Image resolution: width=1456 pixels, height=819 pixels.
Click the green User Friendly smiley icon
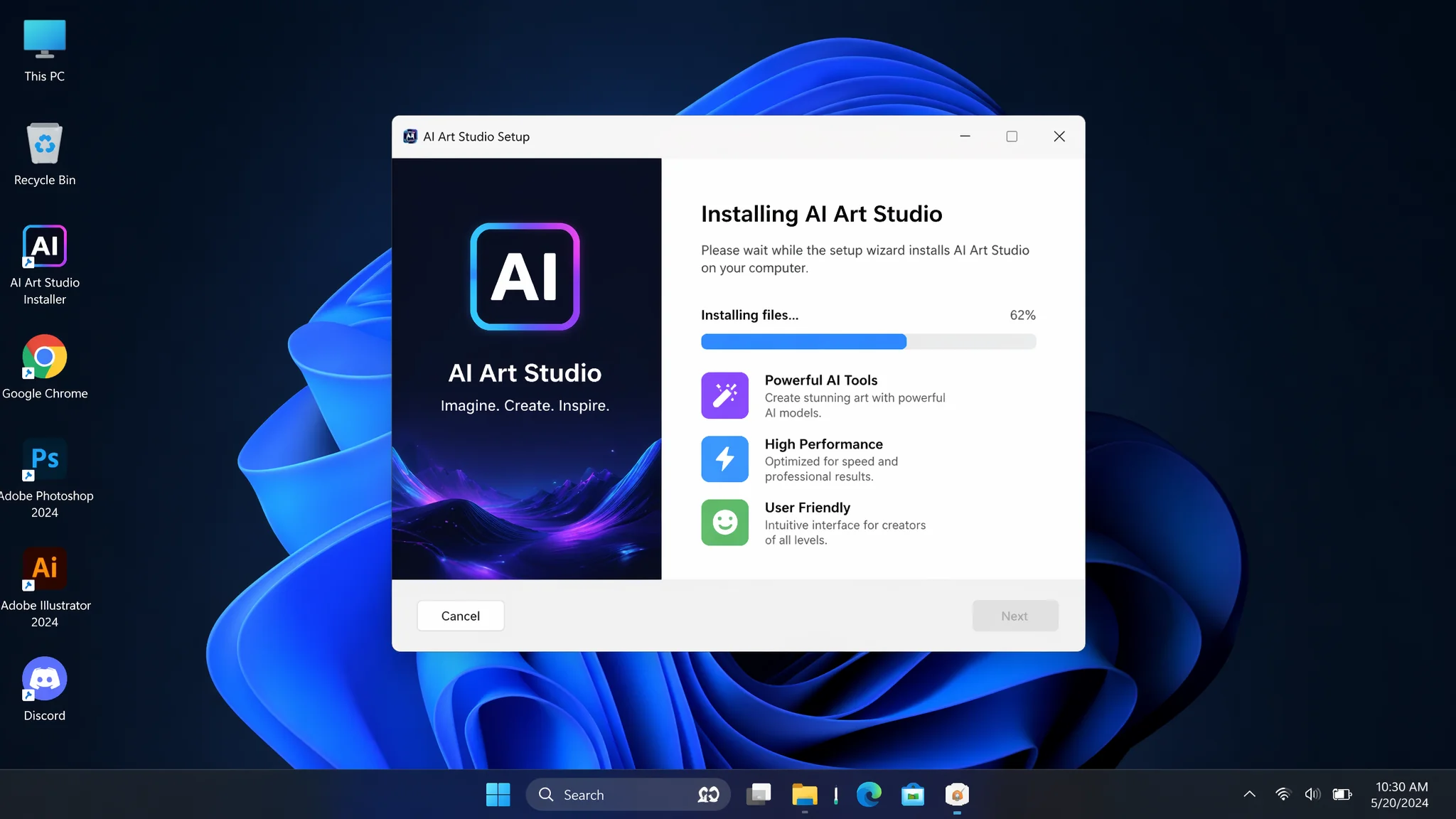tap(724, 523)
